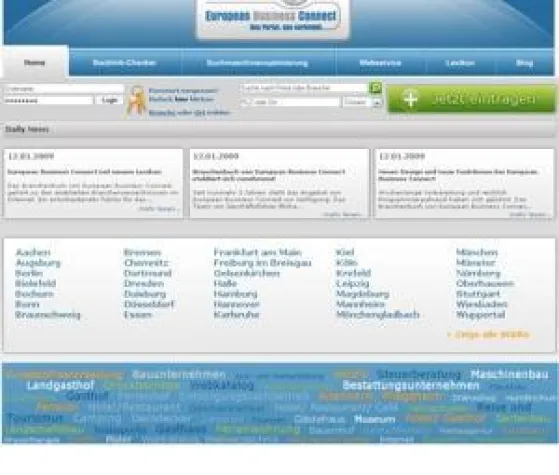Click the Passwort vergessen link
Viewport: 559px width, 475px height.
click(183, 91)
